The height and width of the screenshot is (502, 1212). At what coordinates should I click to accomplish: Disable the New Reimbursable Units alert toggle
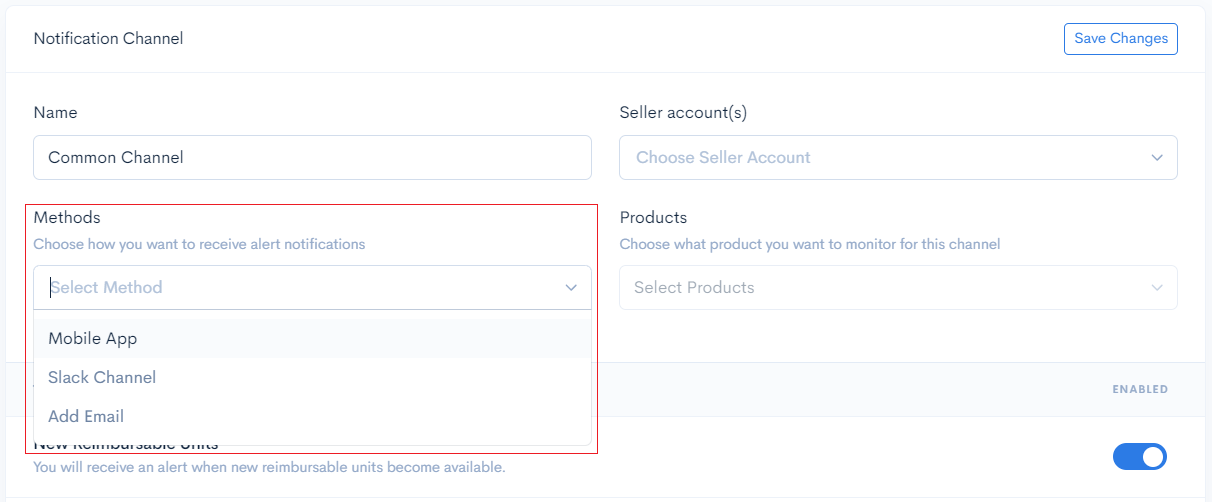point(1140,457)
